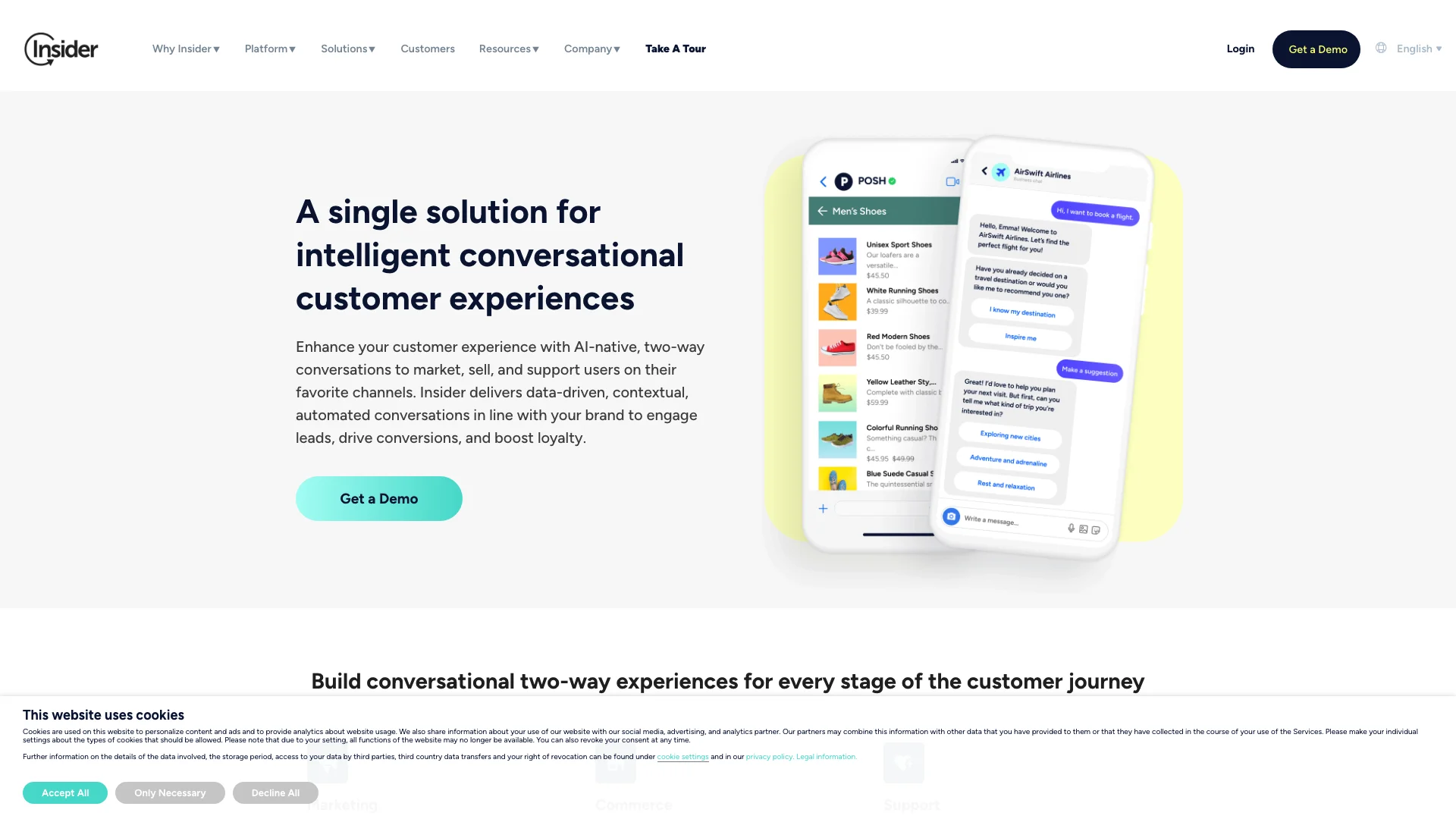
Task: Expand the Why Insider dropdown menu
Action: (185, 48)
